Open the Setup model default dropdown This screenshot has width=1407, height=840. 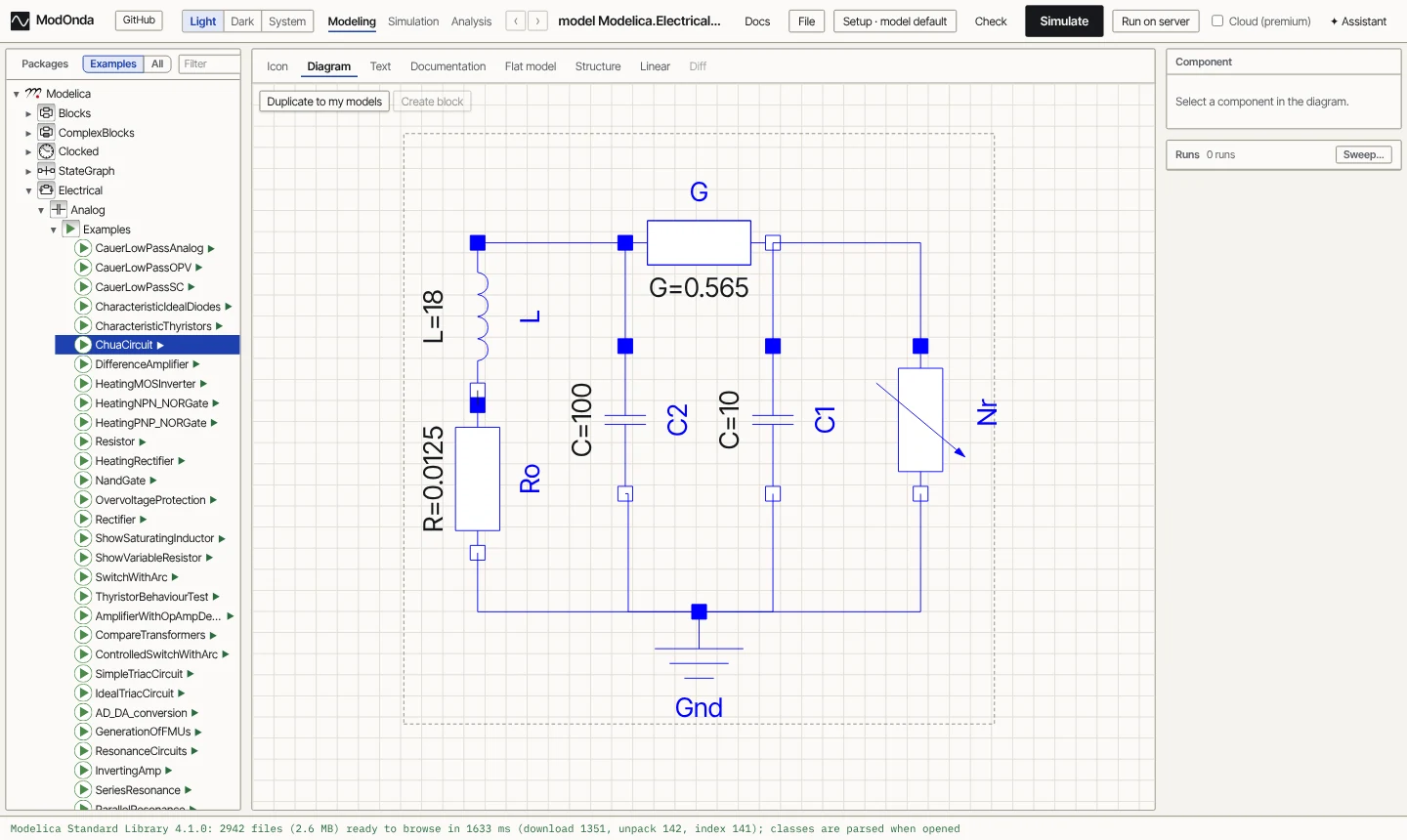pos(894,21)
